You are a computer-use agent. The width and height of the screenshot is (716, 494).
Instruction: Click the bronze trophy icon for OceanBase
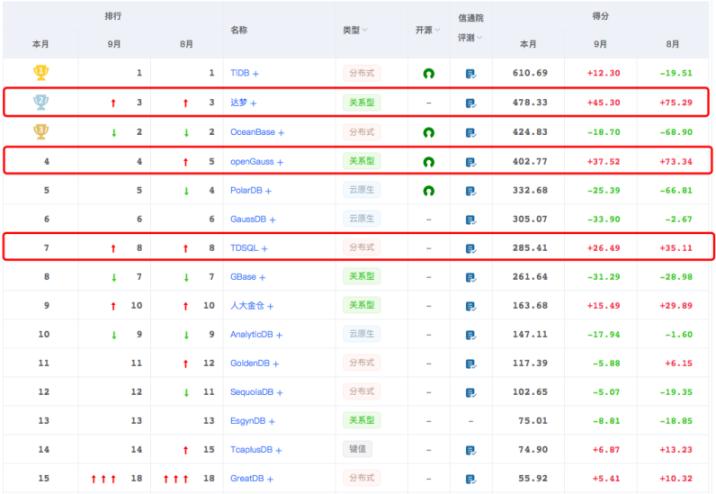(x=41, y=131)
